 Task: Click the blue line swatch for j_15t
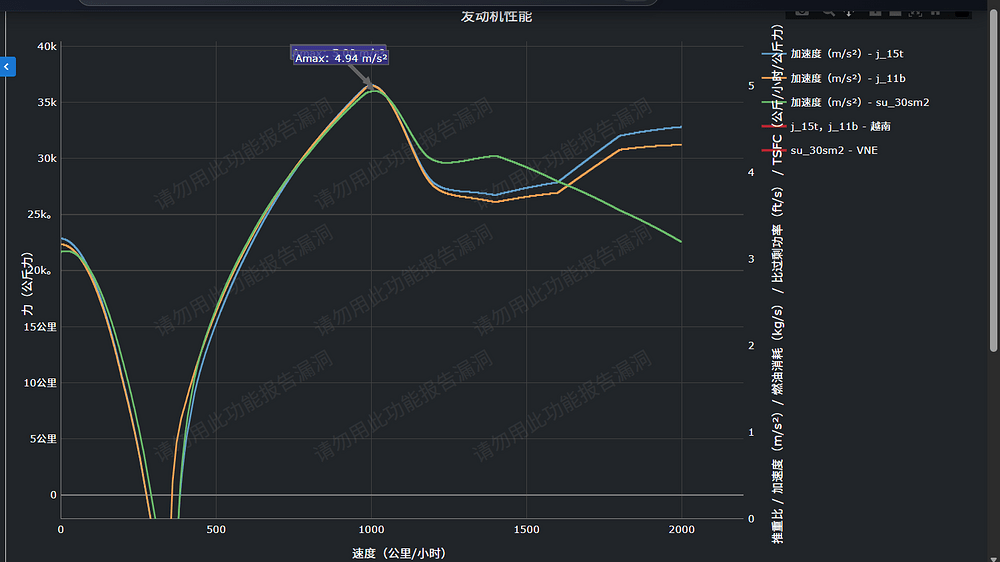(774, 54)
